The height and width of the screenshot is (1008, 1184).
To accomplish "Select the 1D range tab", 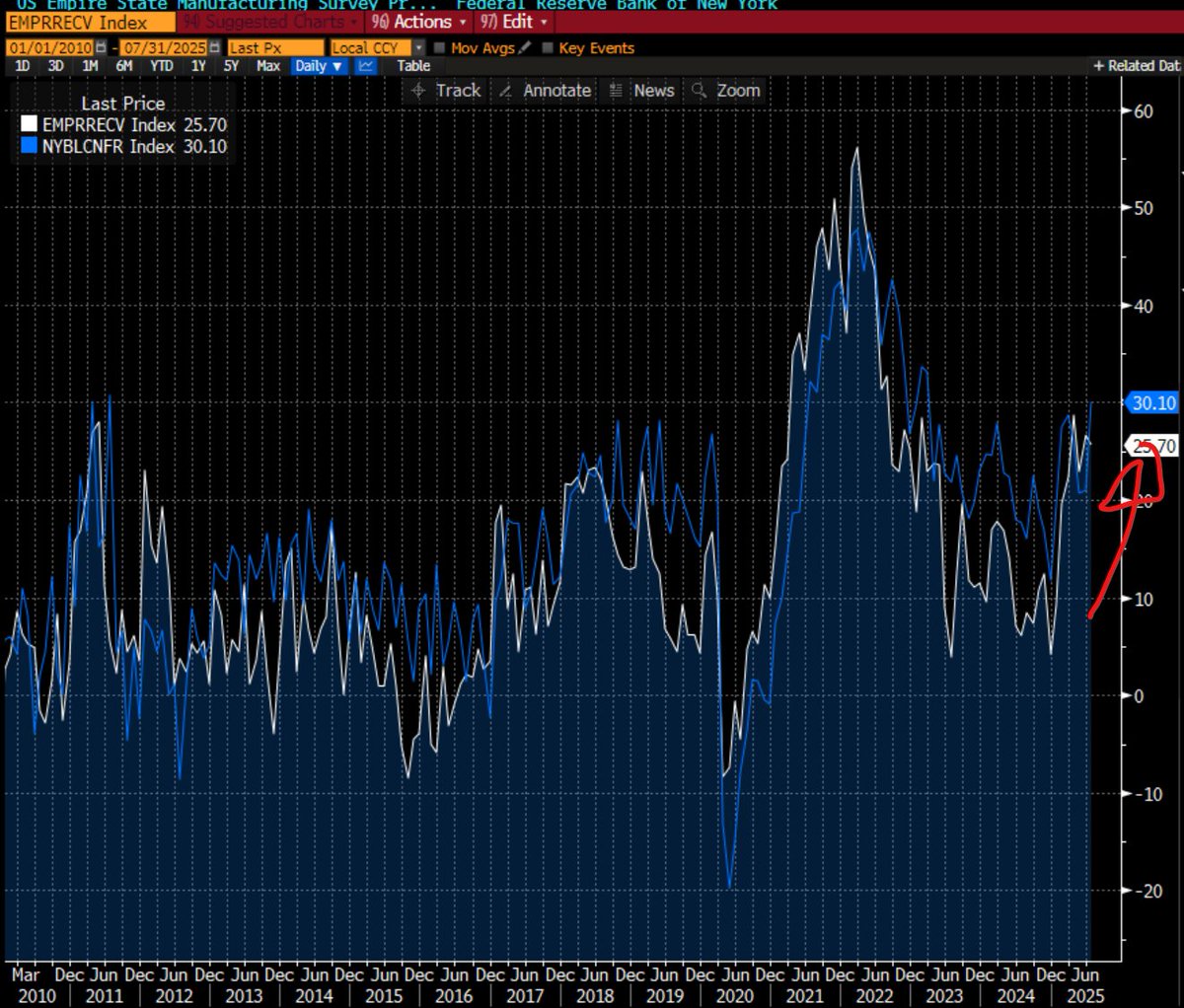I will coord(23,66).
